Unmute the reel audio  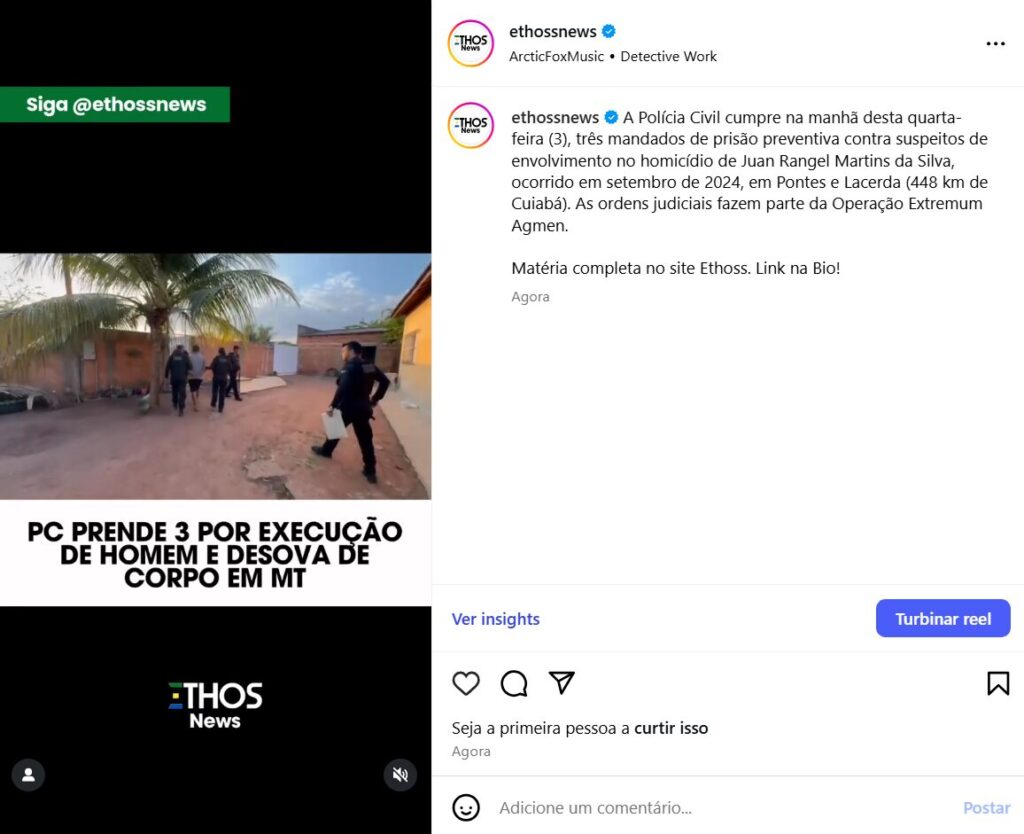pyautogui.click(x=400, y=775)
